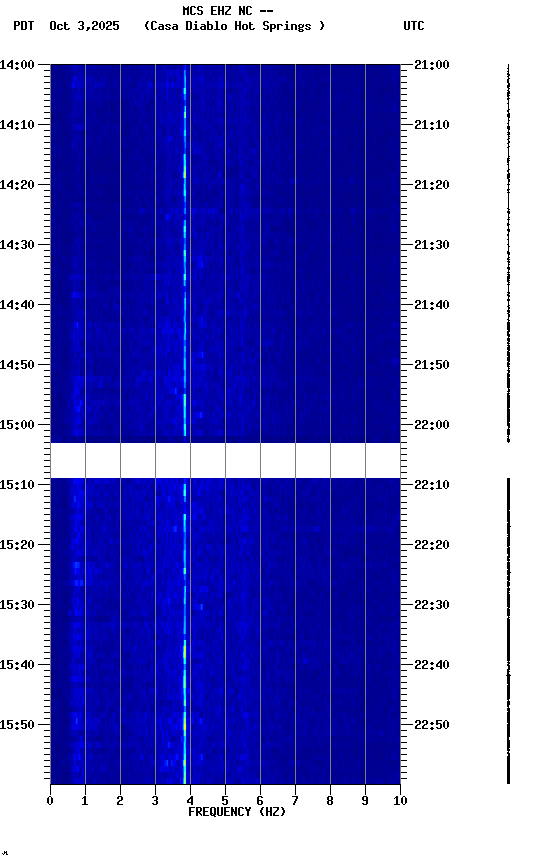Click the 14:10 PDT time label
The image size is (552, 864).
(x=17, y=125)
